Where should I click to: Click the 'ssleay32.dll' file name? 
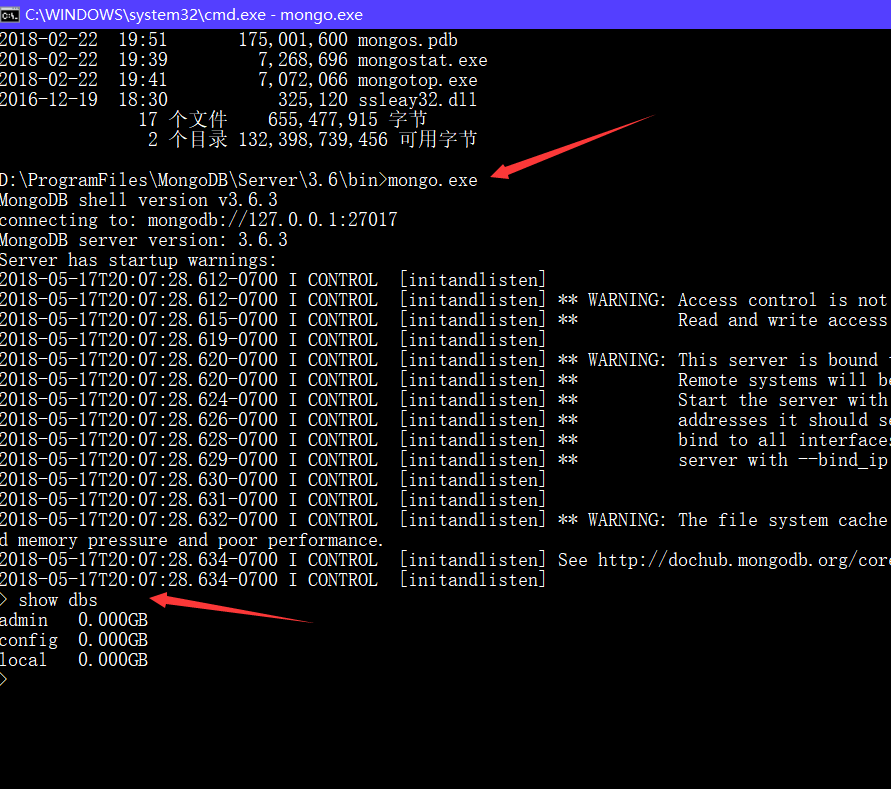tap(417, 100)
